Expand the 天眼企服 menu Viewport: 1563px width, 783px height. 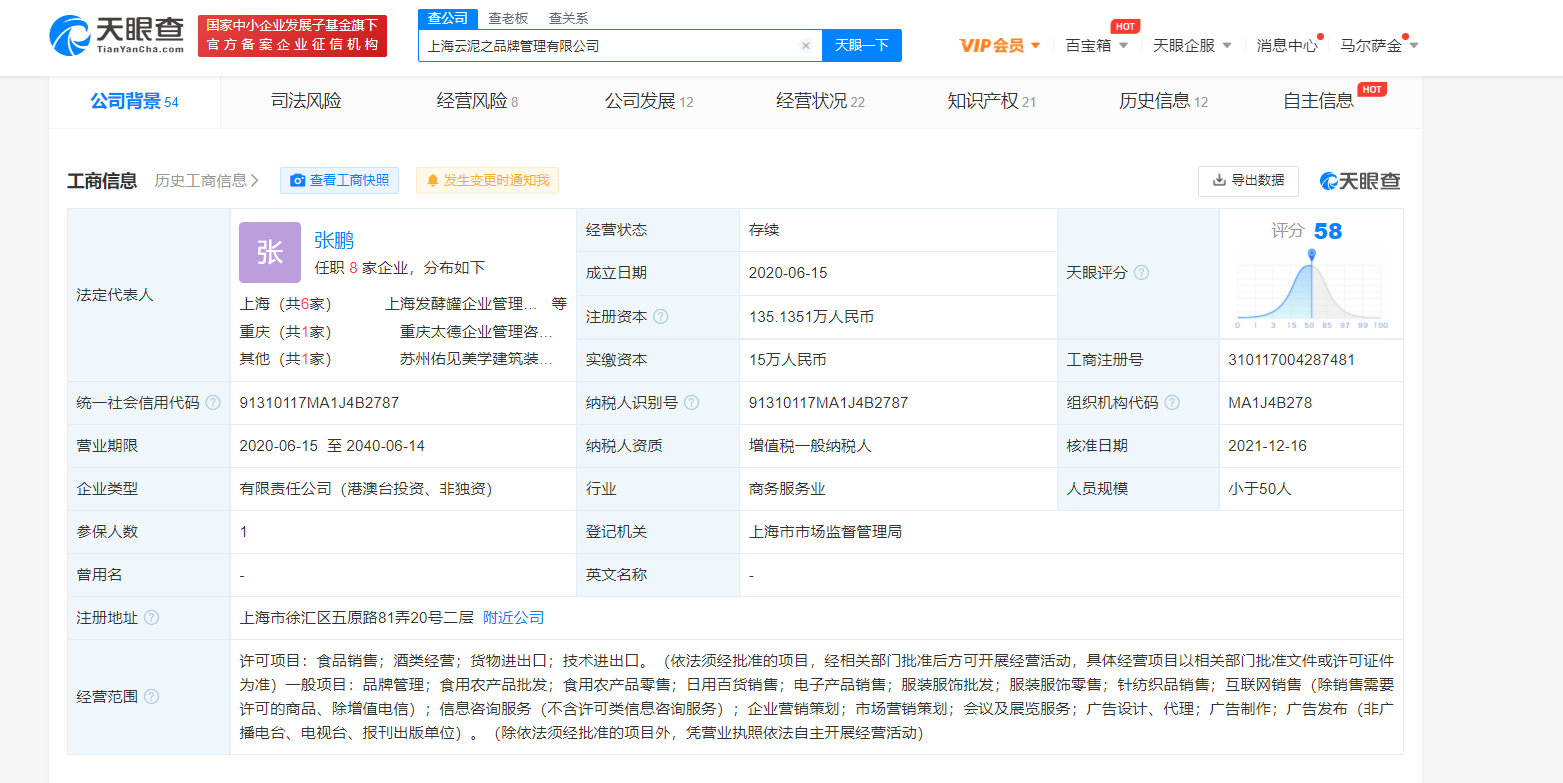click(1192, 45)
